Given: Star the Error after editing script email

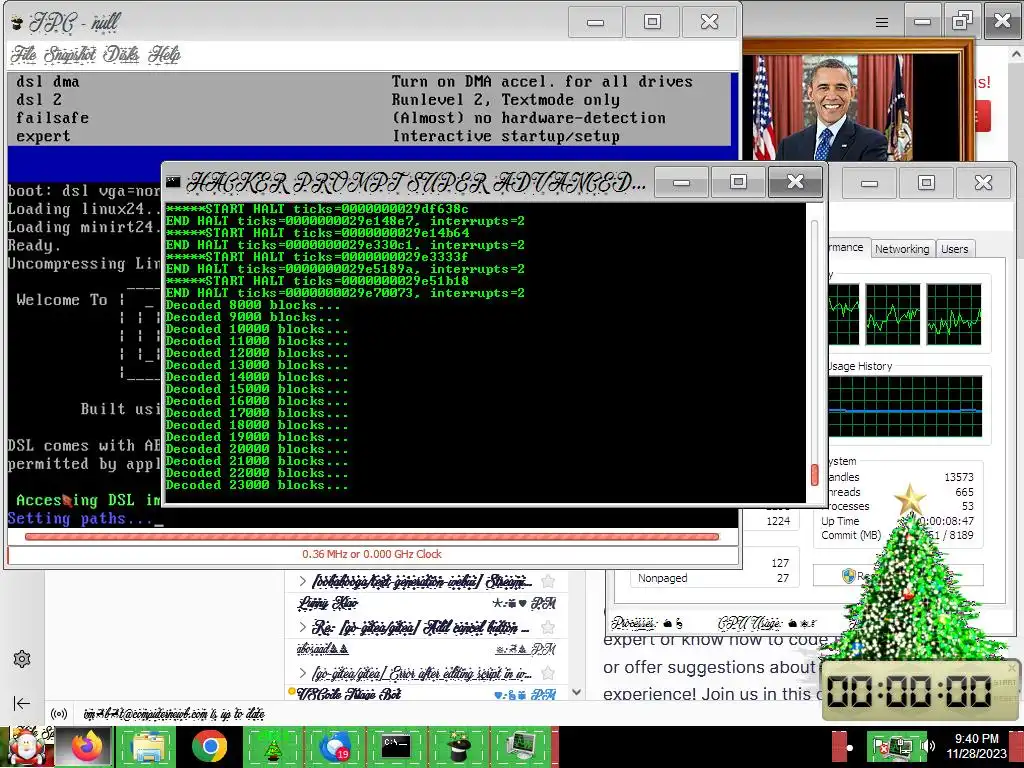Looking at the screenshot, I should (x=548, y=673).
